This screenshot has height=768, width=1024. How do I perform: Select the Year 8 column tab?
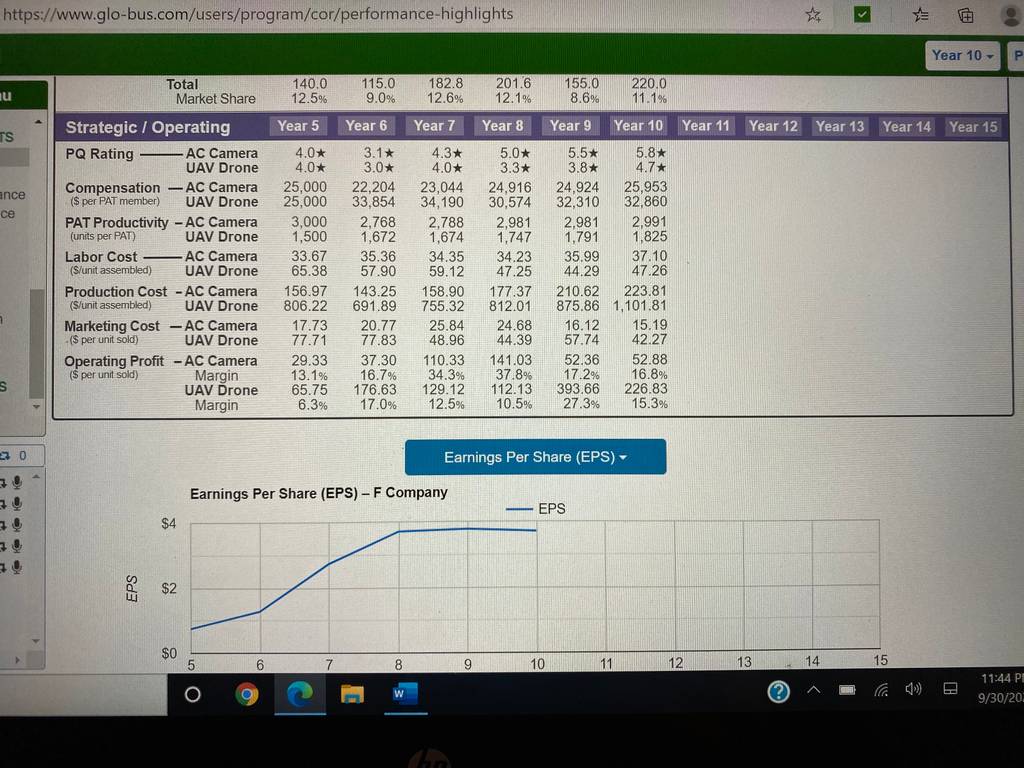pos(502,126)
